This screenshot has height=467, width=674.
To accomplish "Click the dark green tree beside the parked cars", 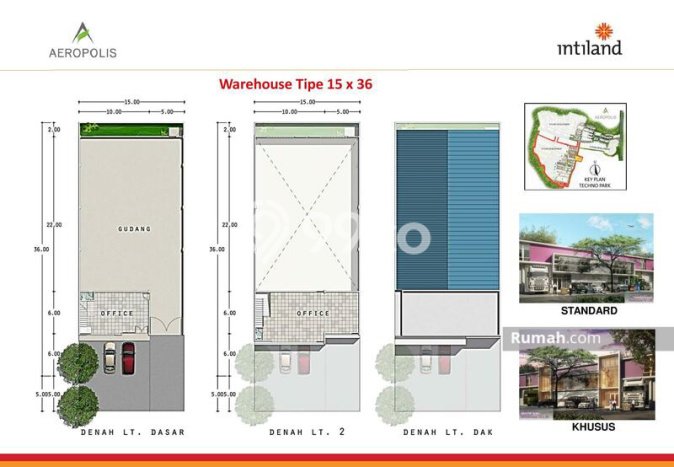I will [x=78, y=364].
